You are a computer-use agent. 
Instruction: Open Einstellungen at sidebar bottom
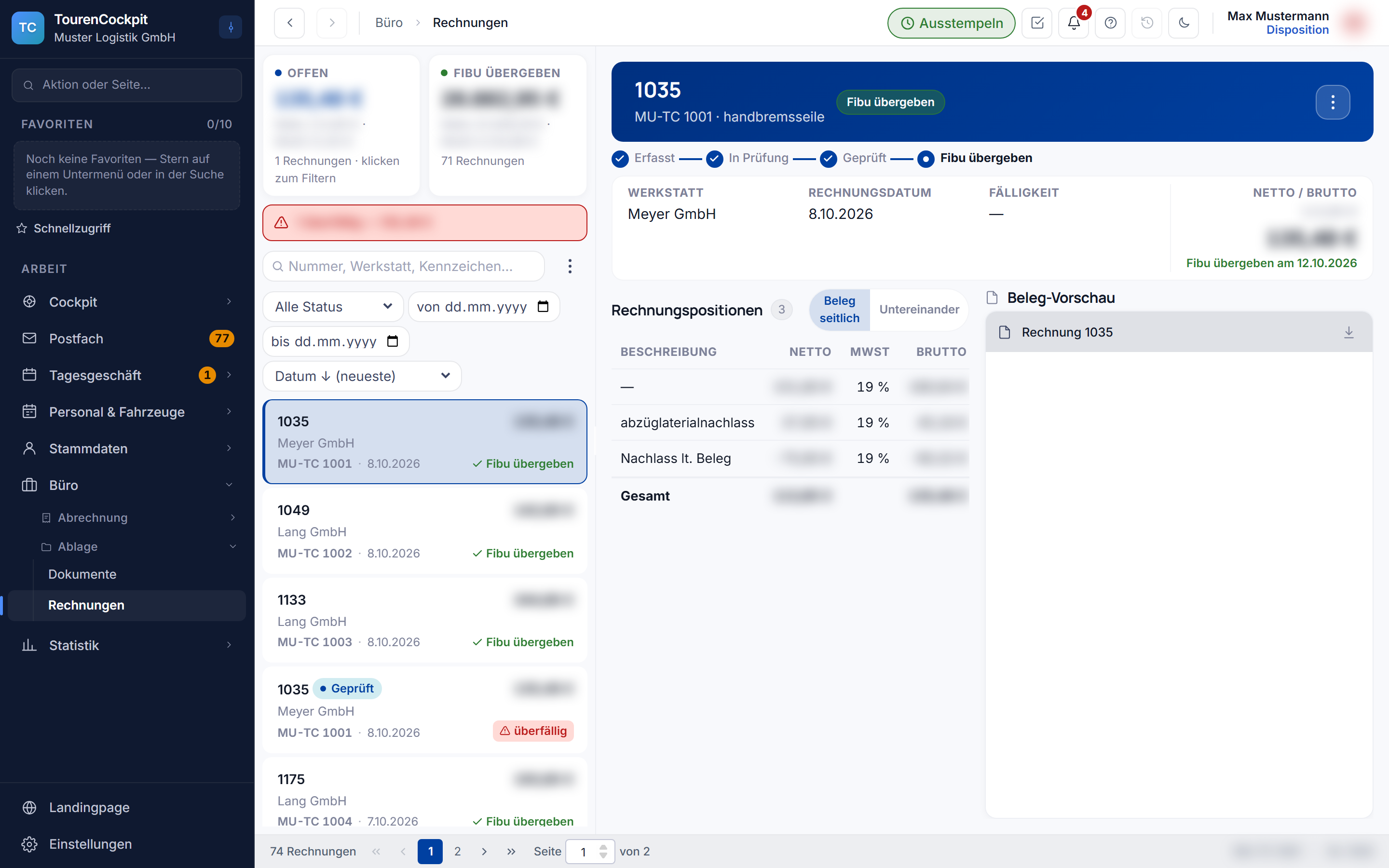(x=127, y=844)
